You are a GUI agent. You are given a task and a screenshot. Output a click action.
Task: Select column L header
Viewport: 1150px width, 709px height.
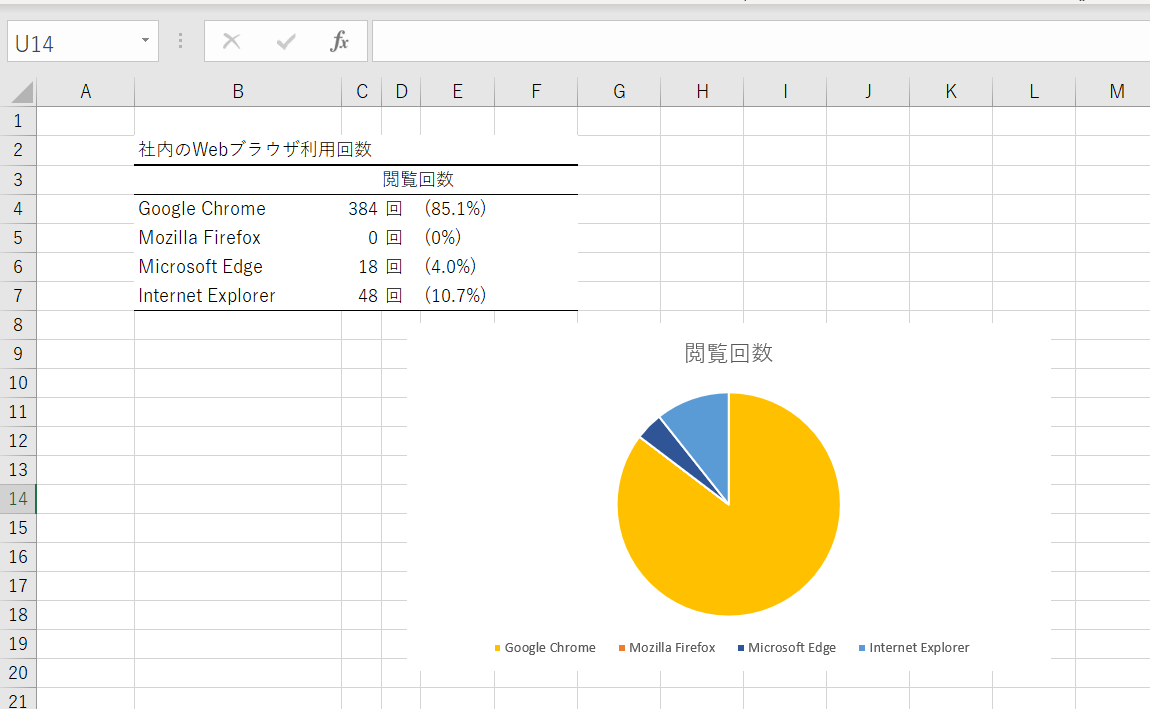point(1033,92)
